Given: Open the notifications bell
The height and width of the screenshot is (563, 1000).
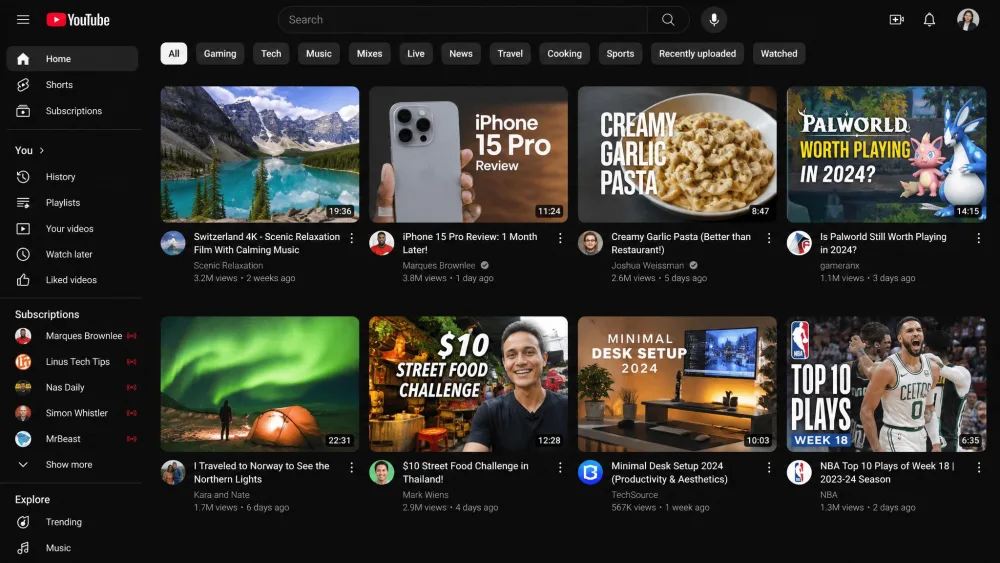Looking at the screenshot, I should coord(929,20).
